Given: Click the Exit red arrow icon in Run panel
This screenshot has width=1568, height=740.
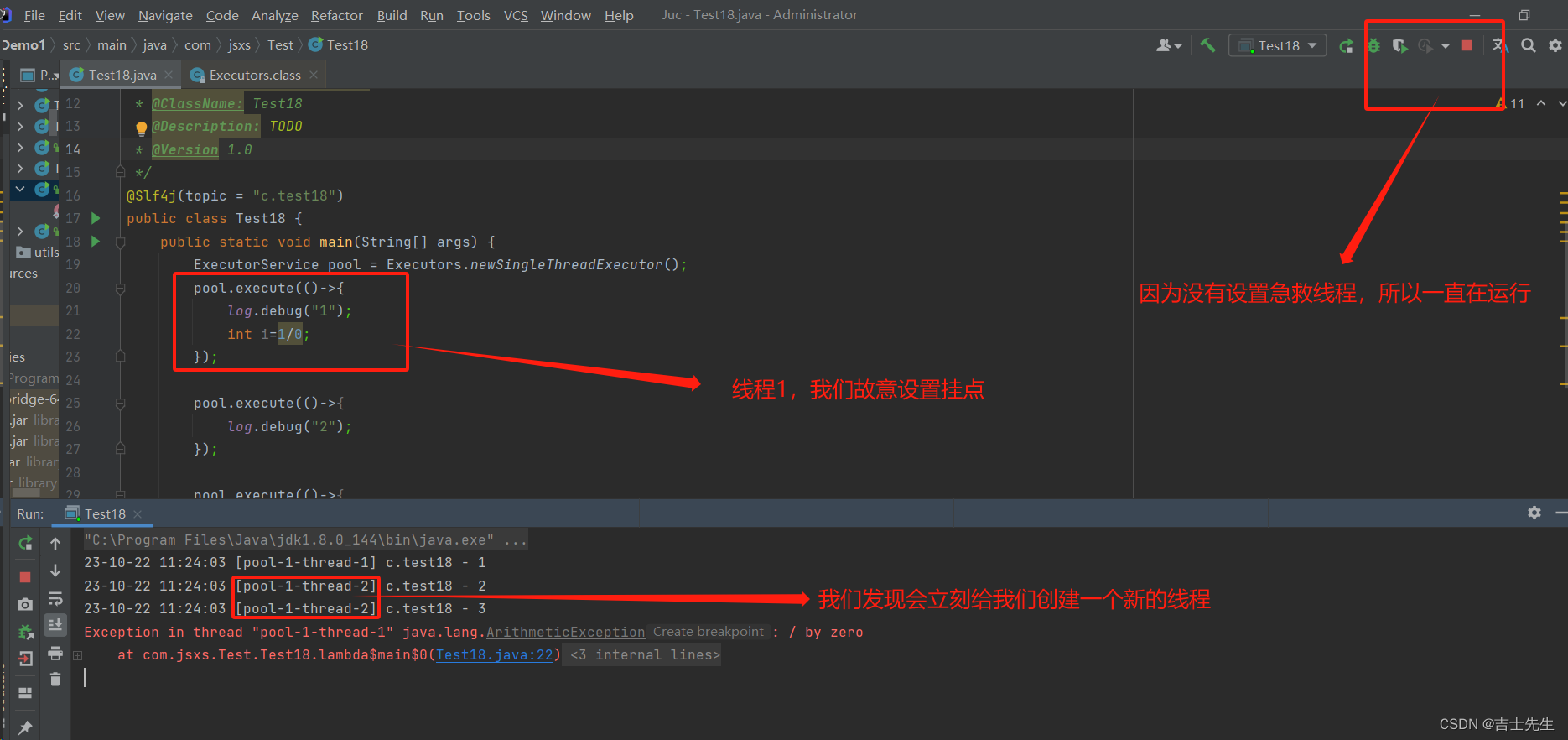Looking at the screenshot, I should pyautogui.click(x=25, y=659).
